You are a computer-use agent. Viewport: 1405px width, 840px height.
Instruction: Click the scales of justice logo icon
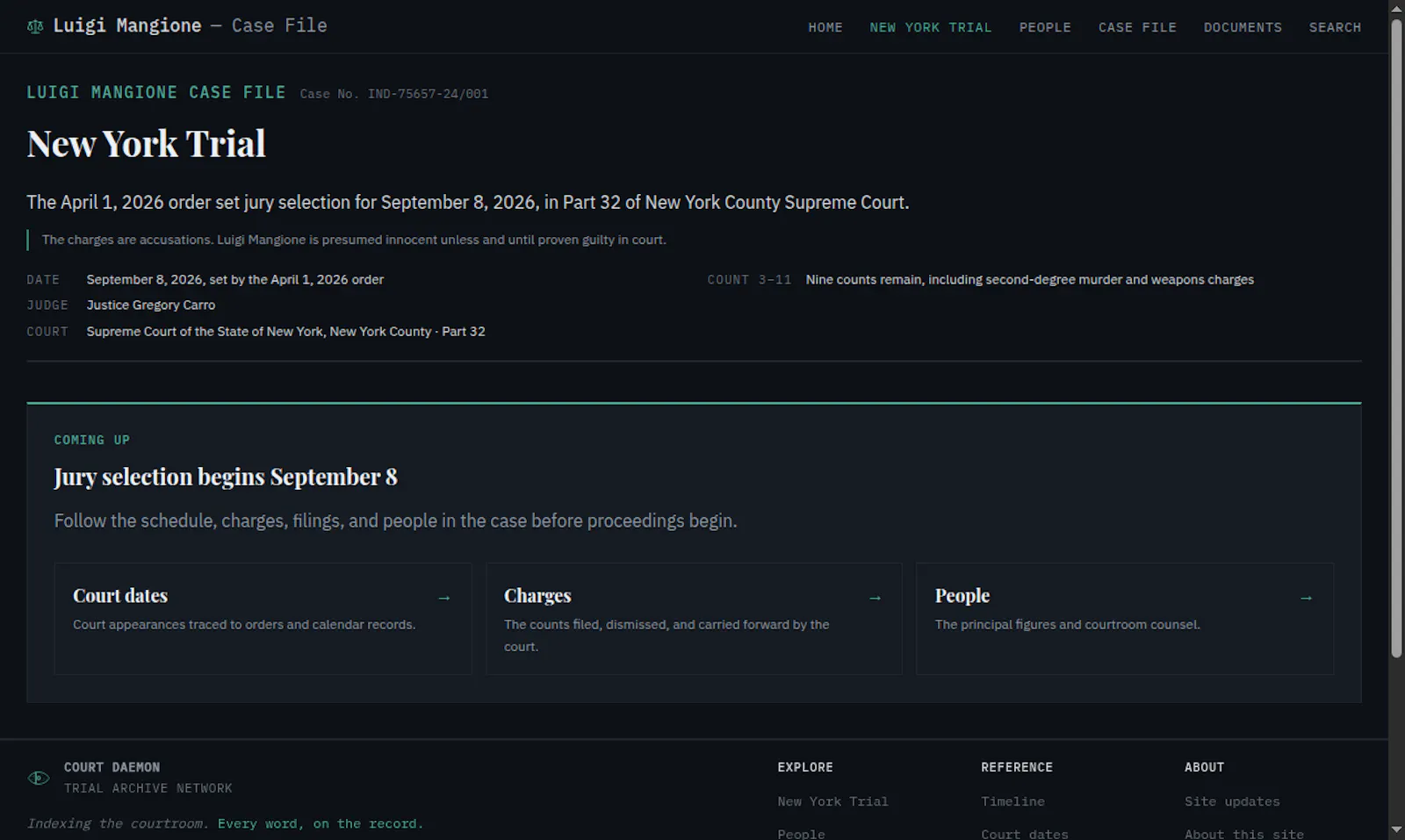[35, 26]
